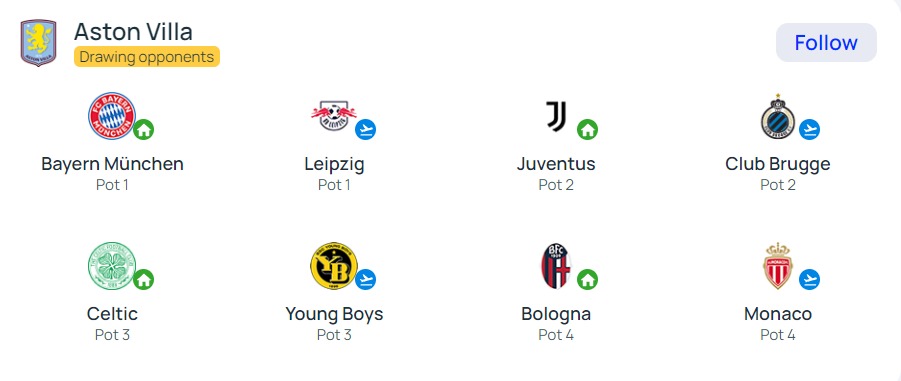Click the home icon next to Juventus

tap(587, 130)
